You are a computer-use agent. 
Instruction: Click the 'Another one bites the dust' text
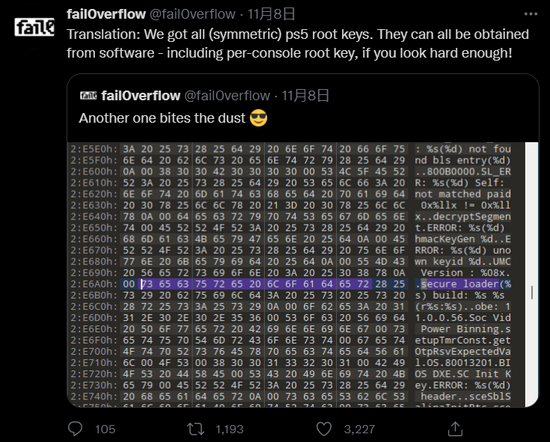(x=162, y=118)
